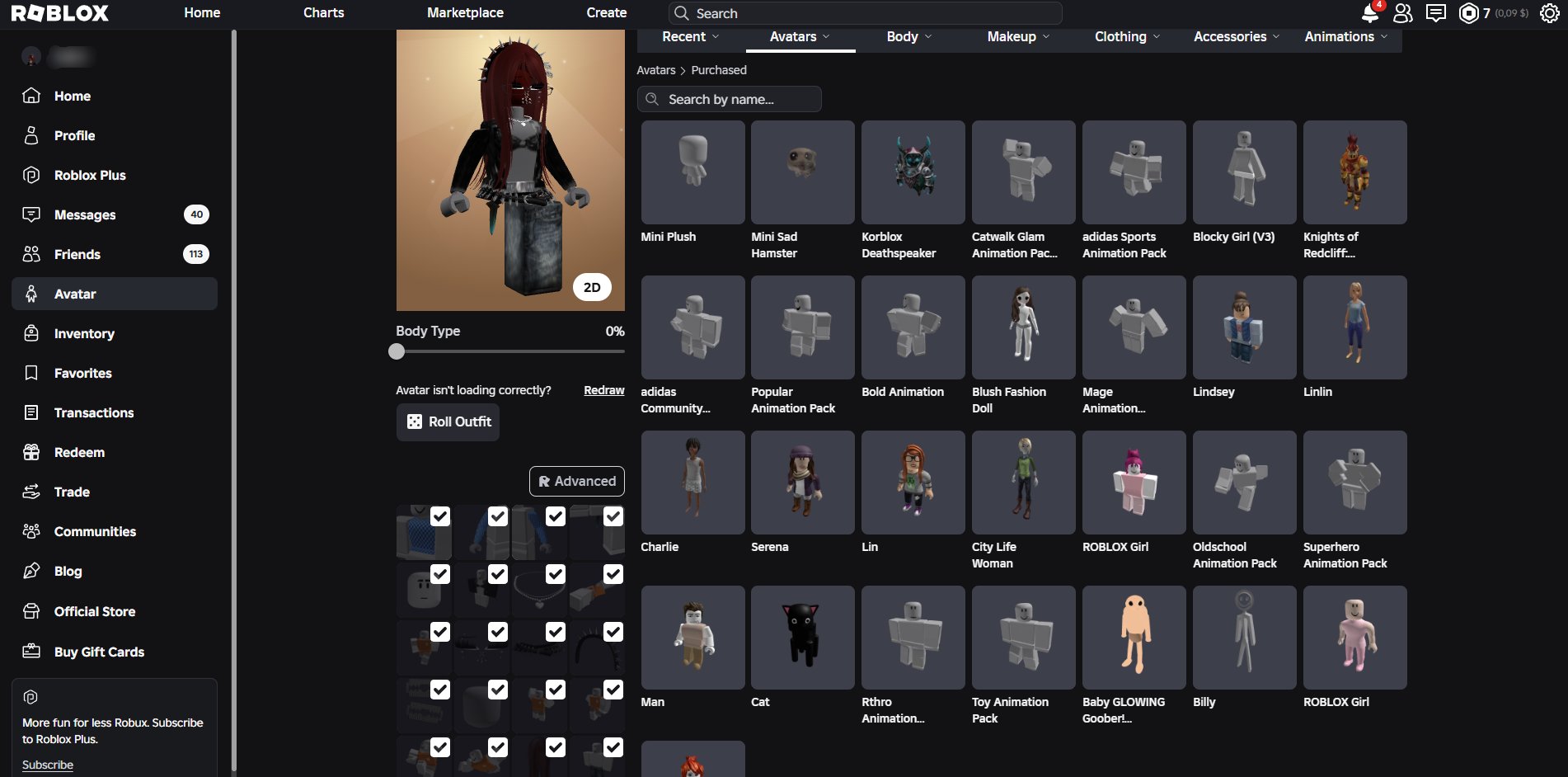Uncheck the dark cylinder head item
Screen dimensions: 1568x777
pyautogui.click(x=498, y=690)
